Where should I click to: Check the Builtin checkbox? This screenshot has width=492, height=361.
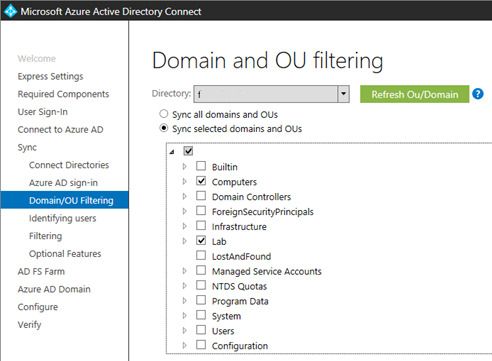(201, 166)
